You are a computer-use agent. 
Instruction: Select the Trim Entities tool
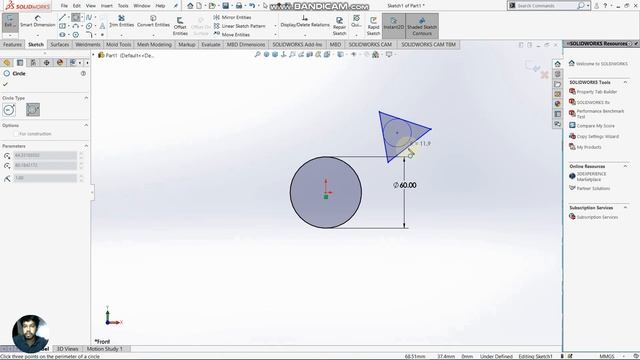click(121, 21)
